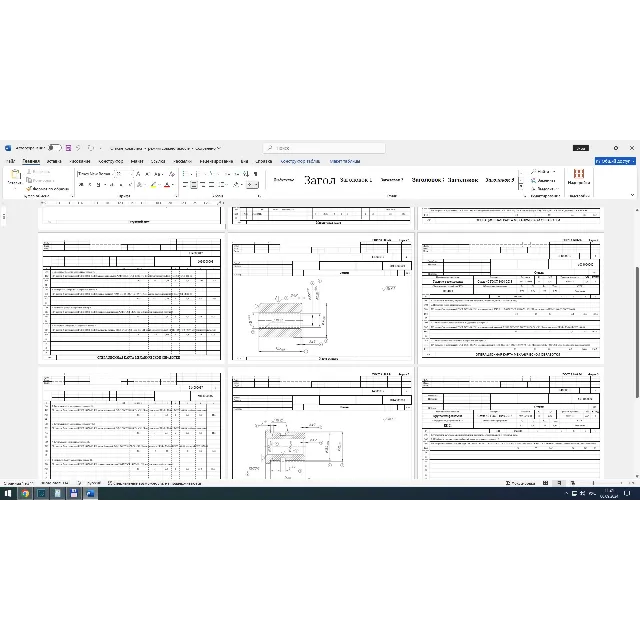
Task: Click the Redo icon in quick access toolbar
Action: point(91,148)
